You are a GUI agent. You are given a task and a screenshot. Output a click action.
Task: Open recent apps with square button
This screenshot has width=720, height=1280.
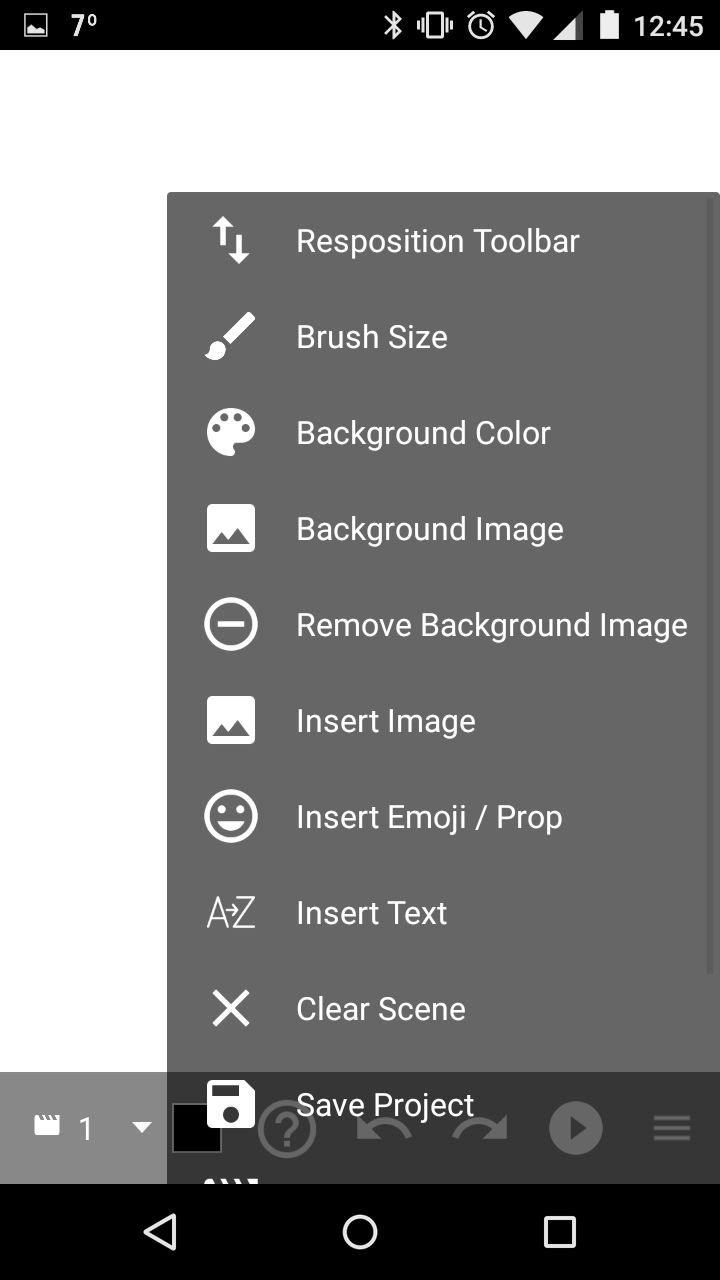click(560, 1232)
